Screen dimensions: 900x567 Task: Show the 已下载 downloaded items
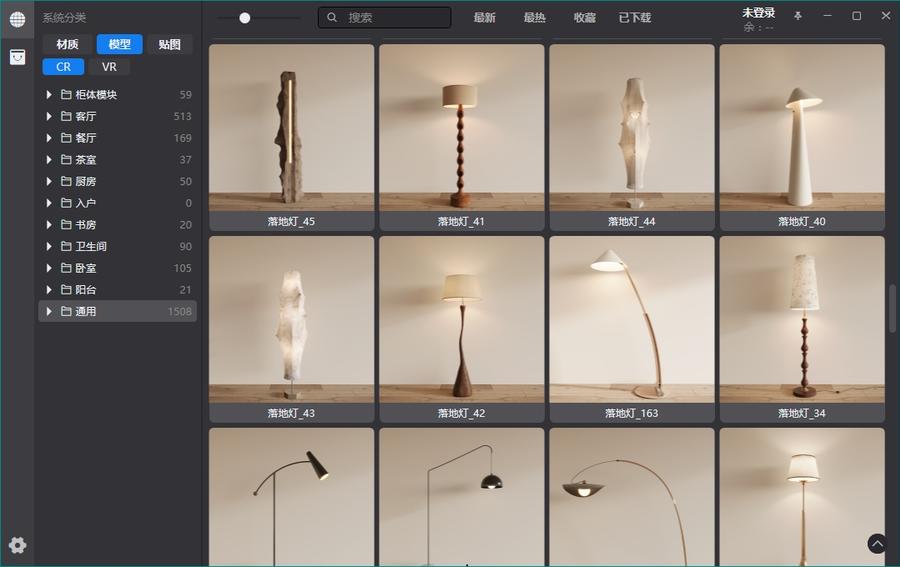[x=635, y=18]
